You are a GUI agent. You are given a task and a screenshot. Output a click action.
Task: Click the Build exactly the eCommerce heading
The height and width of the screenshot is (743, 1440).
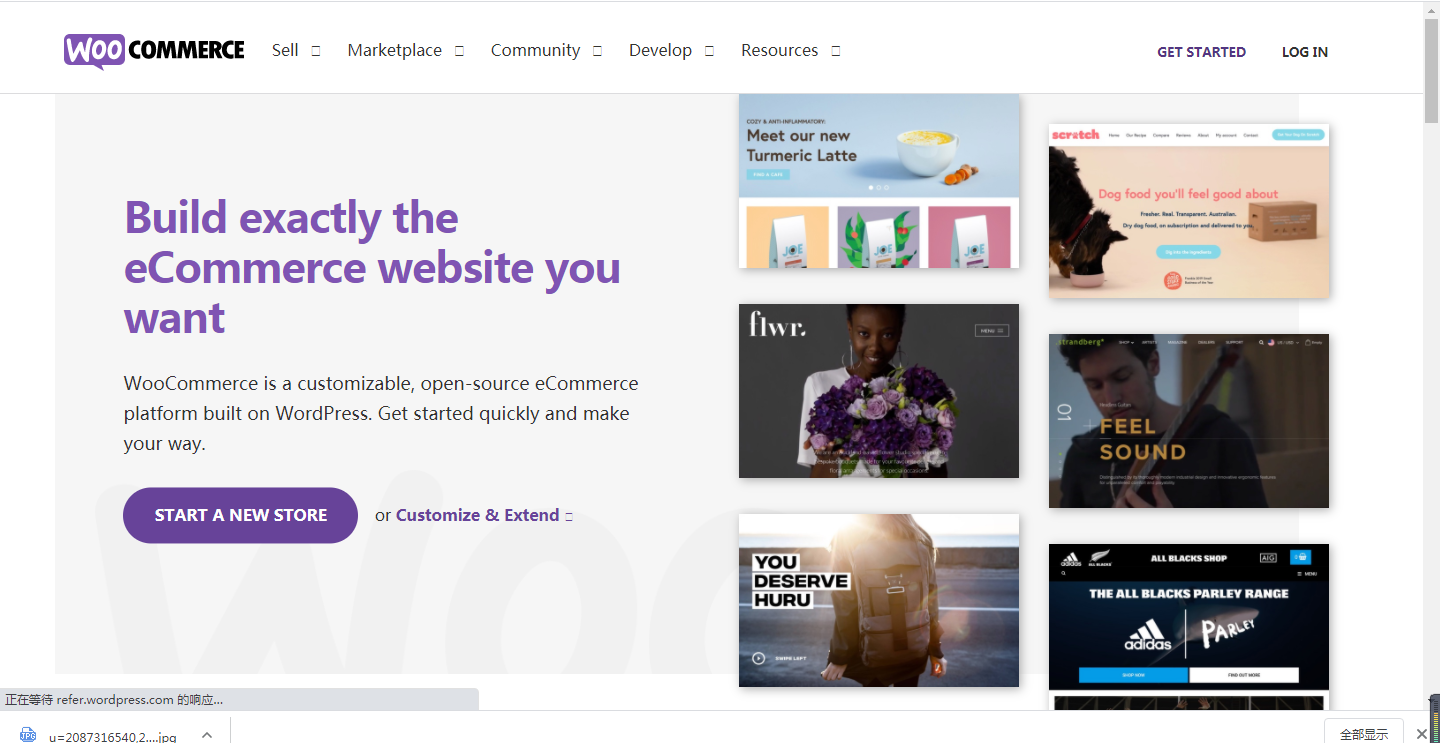(x=372, y=267)
